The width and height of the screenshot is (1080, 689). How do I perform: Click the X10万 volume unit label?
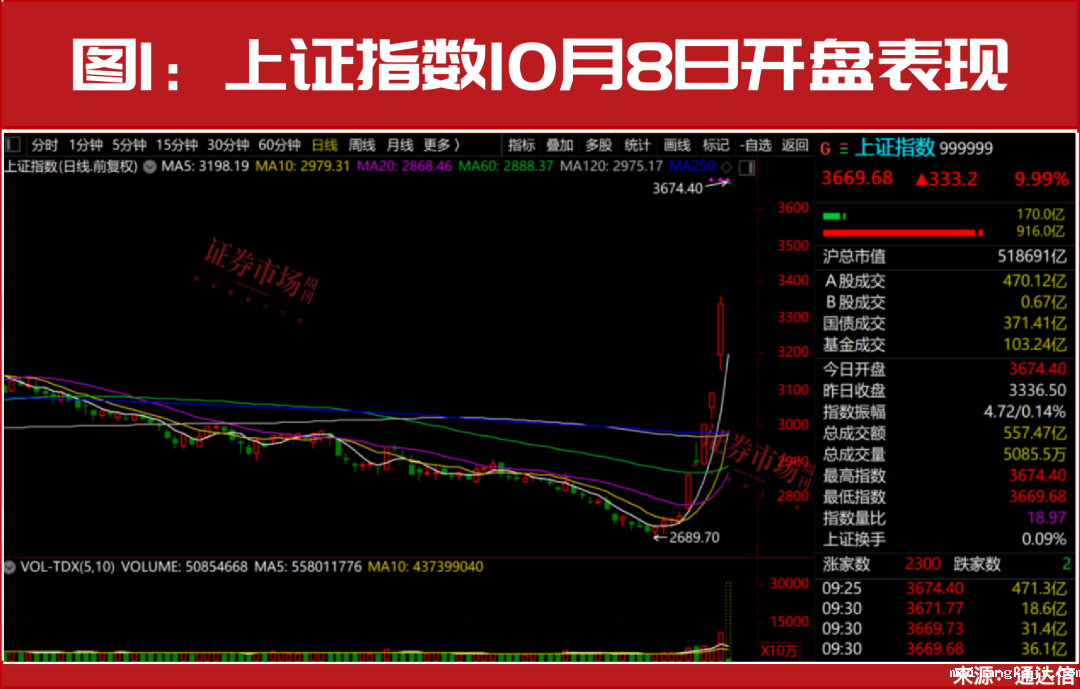pyautogui.click(x=780, y=650)
